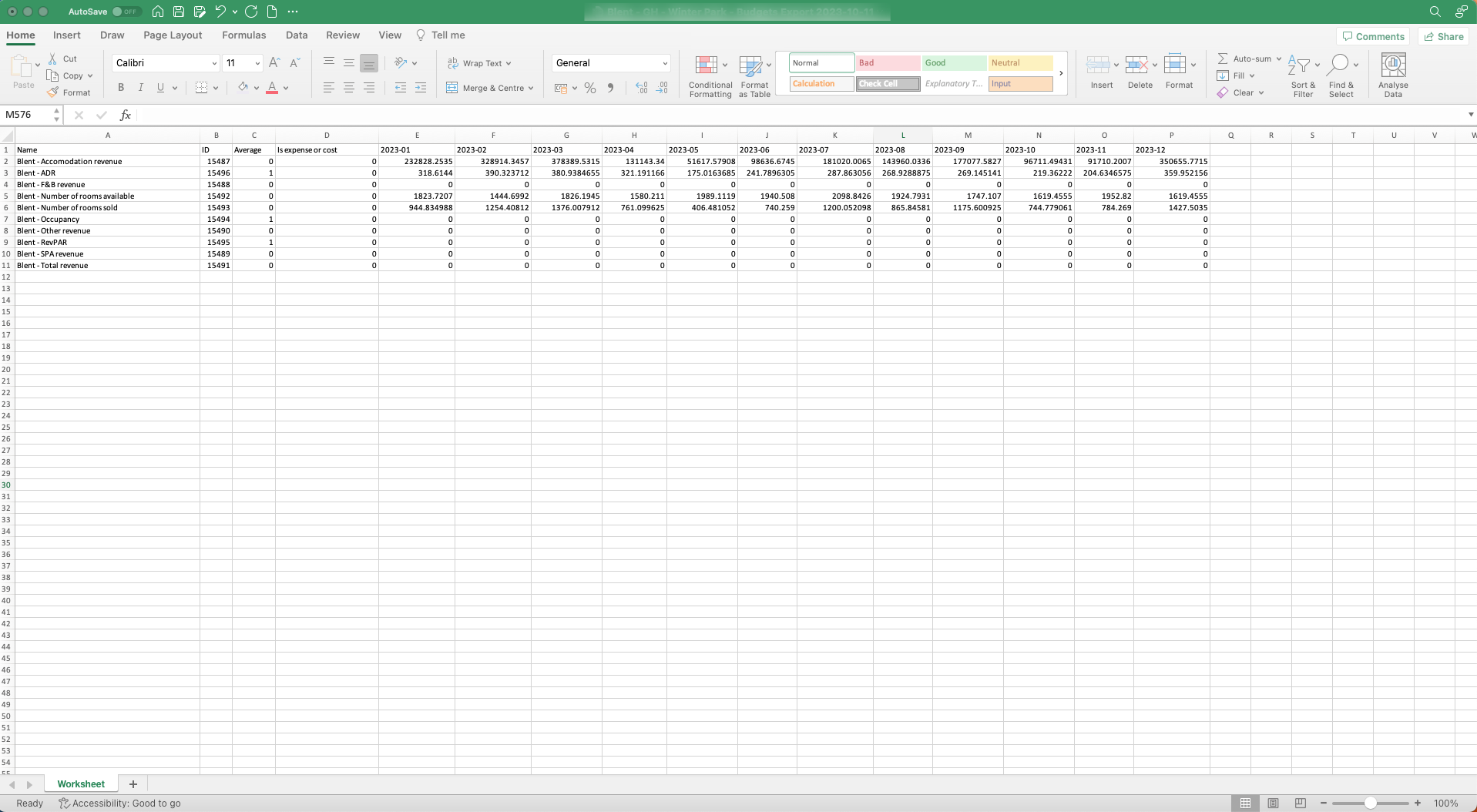This screenshot has width=1477, height=812.
Task: Click the Undo arrow icon
Action: click(x=220, y=12)
